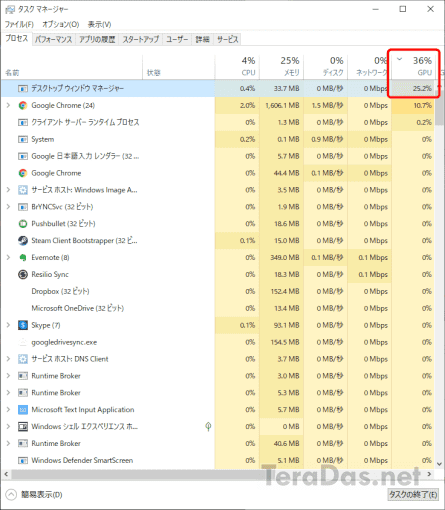This screenshot has height=510, width=445.
Task: Expand the Evernote (8) process group
Action: (x=8, y=257)
